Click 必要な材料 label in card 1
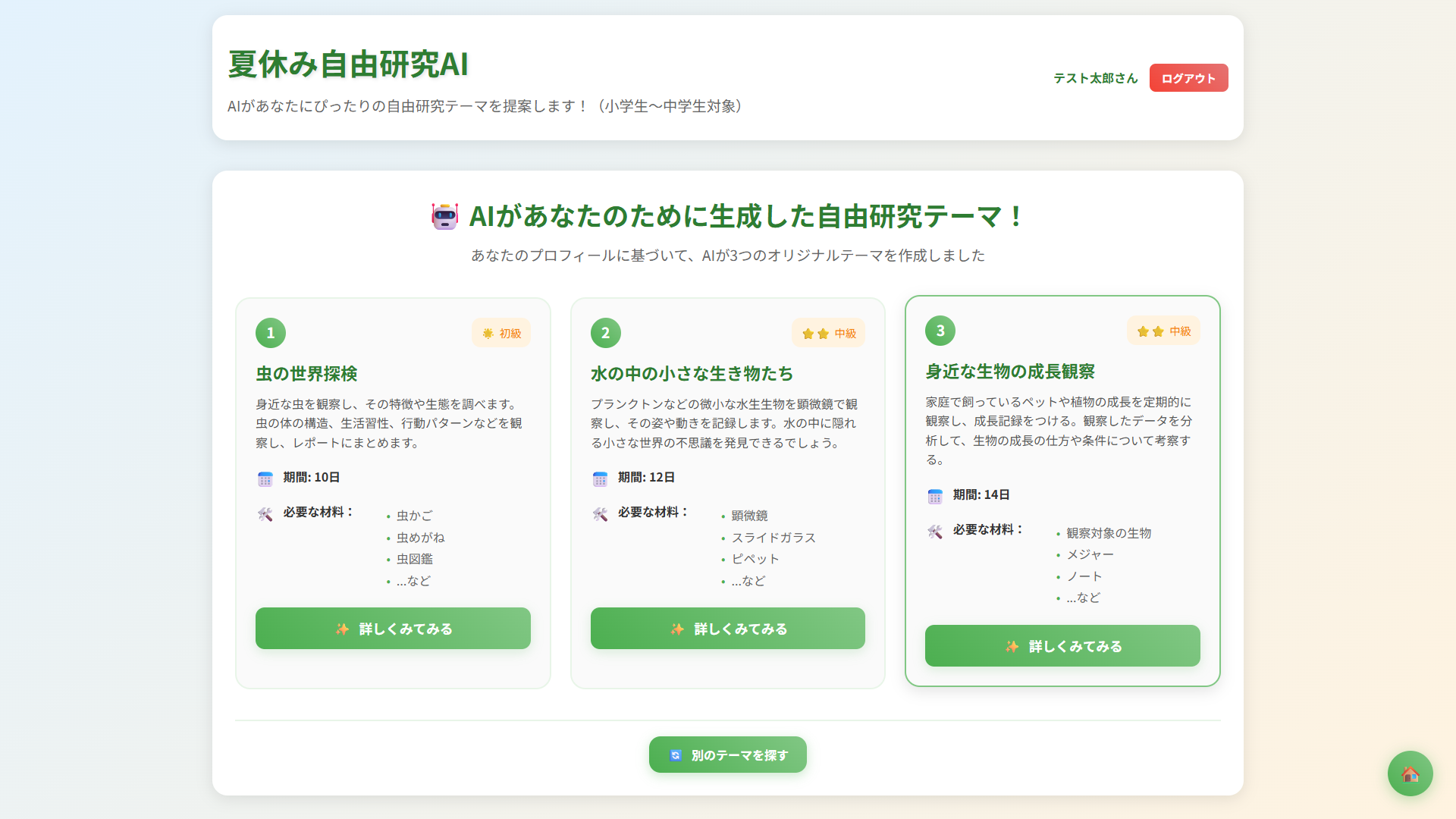This screenshot has width=1456, height=819. point(318,512)
